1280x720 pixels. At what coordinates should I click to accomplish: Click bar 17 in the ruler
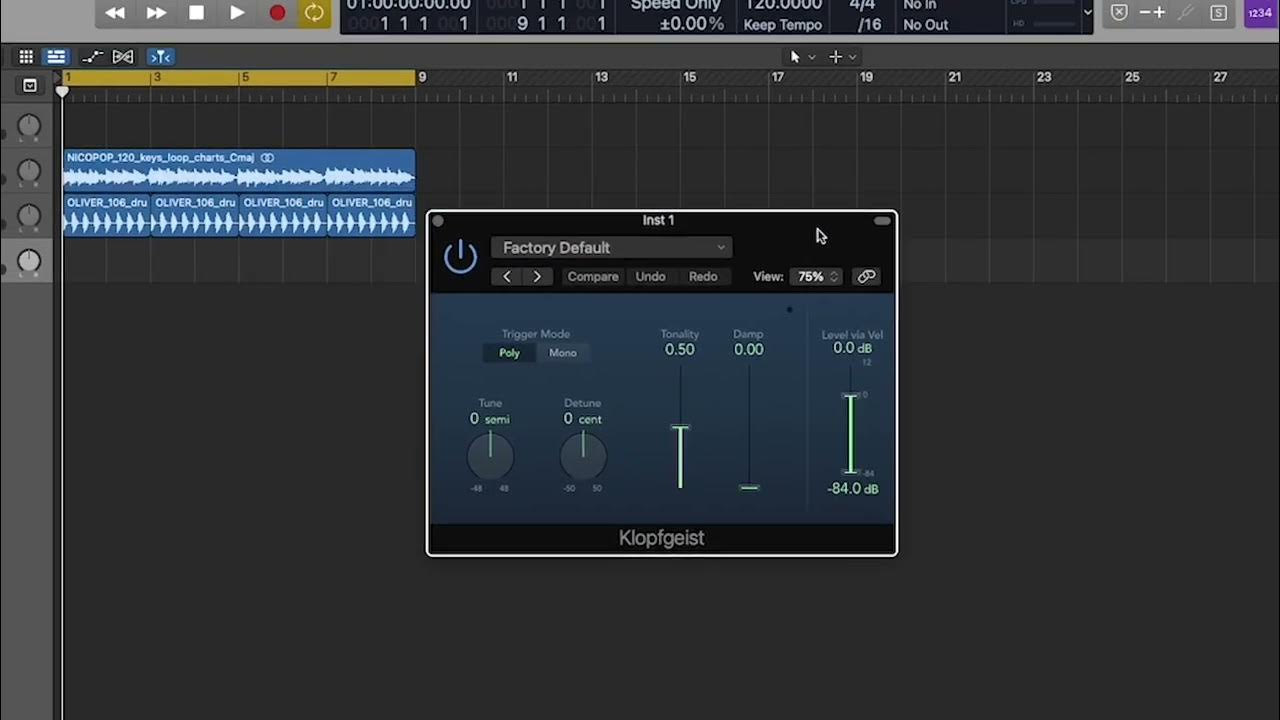pyautogui.click(x=777, y=77)
